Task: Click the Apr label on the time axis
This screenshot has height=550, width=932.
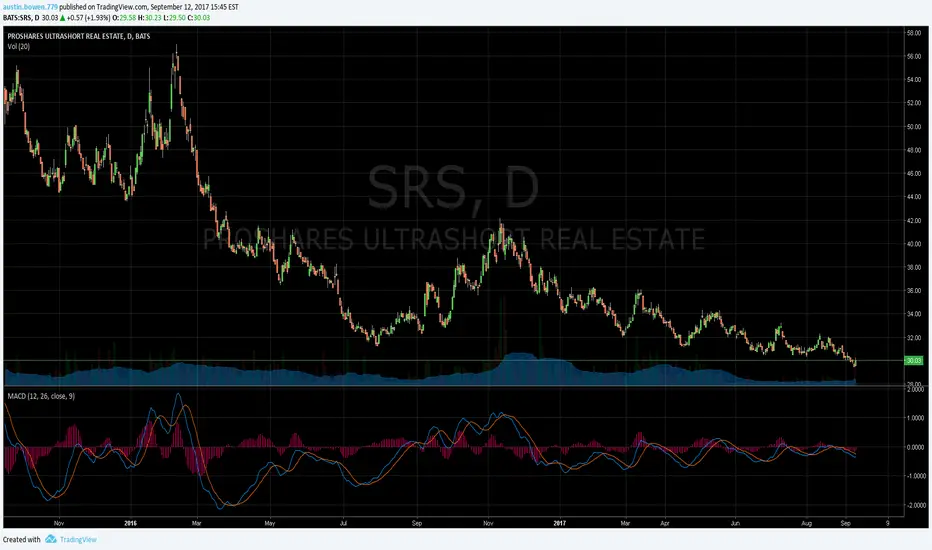Action: click(x=665, y=523)
